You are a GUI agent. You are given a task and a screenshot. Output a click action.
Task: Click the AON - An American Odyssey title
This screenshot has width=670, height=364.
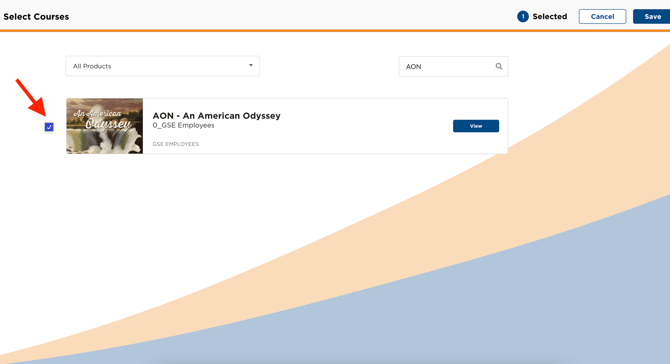pyautogui.click(x=217, y=116)
